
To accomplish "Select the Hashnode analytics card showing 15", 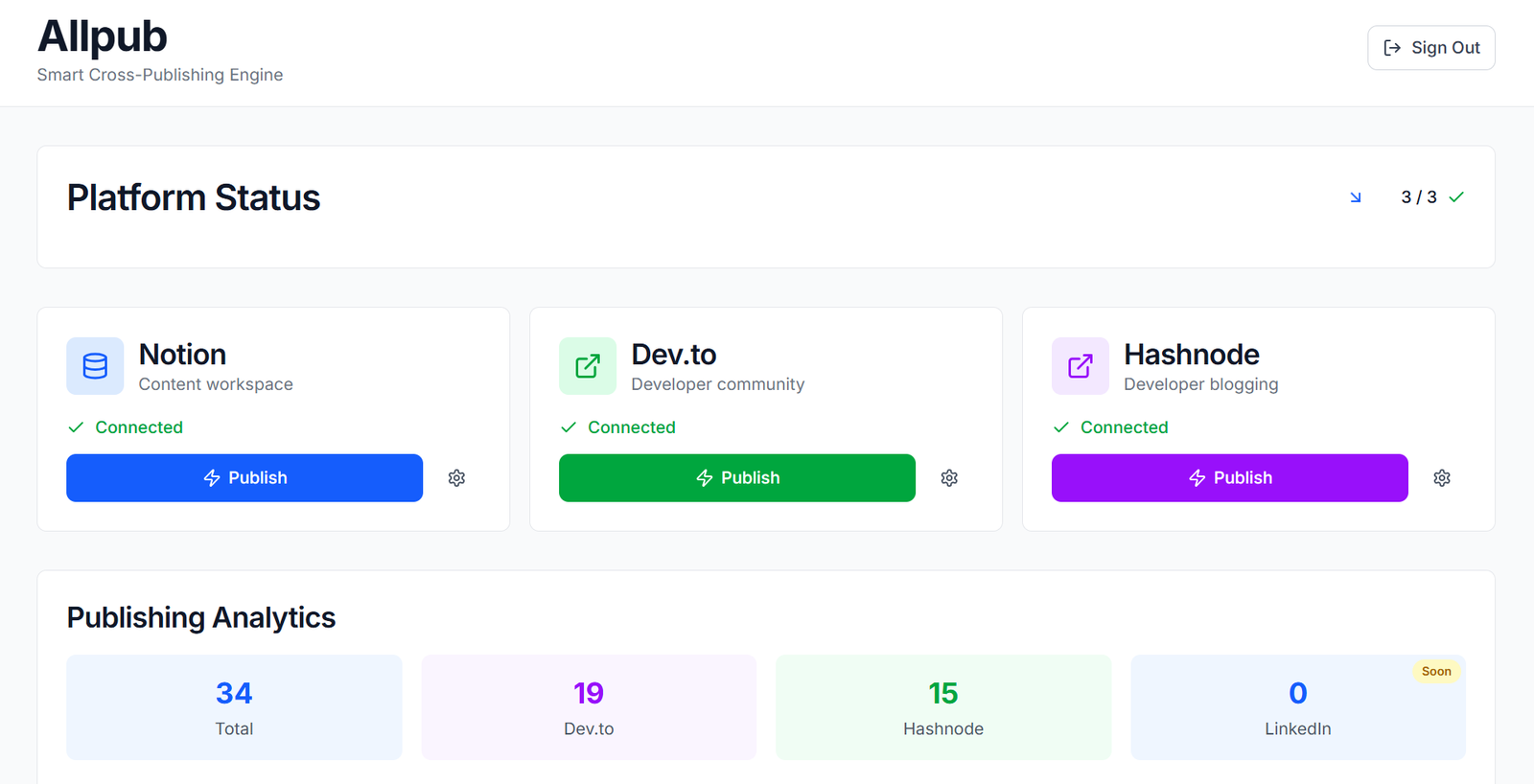I will pos(943,707).
